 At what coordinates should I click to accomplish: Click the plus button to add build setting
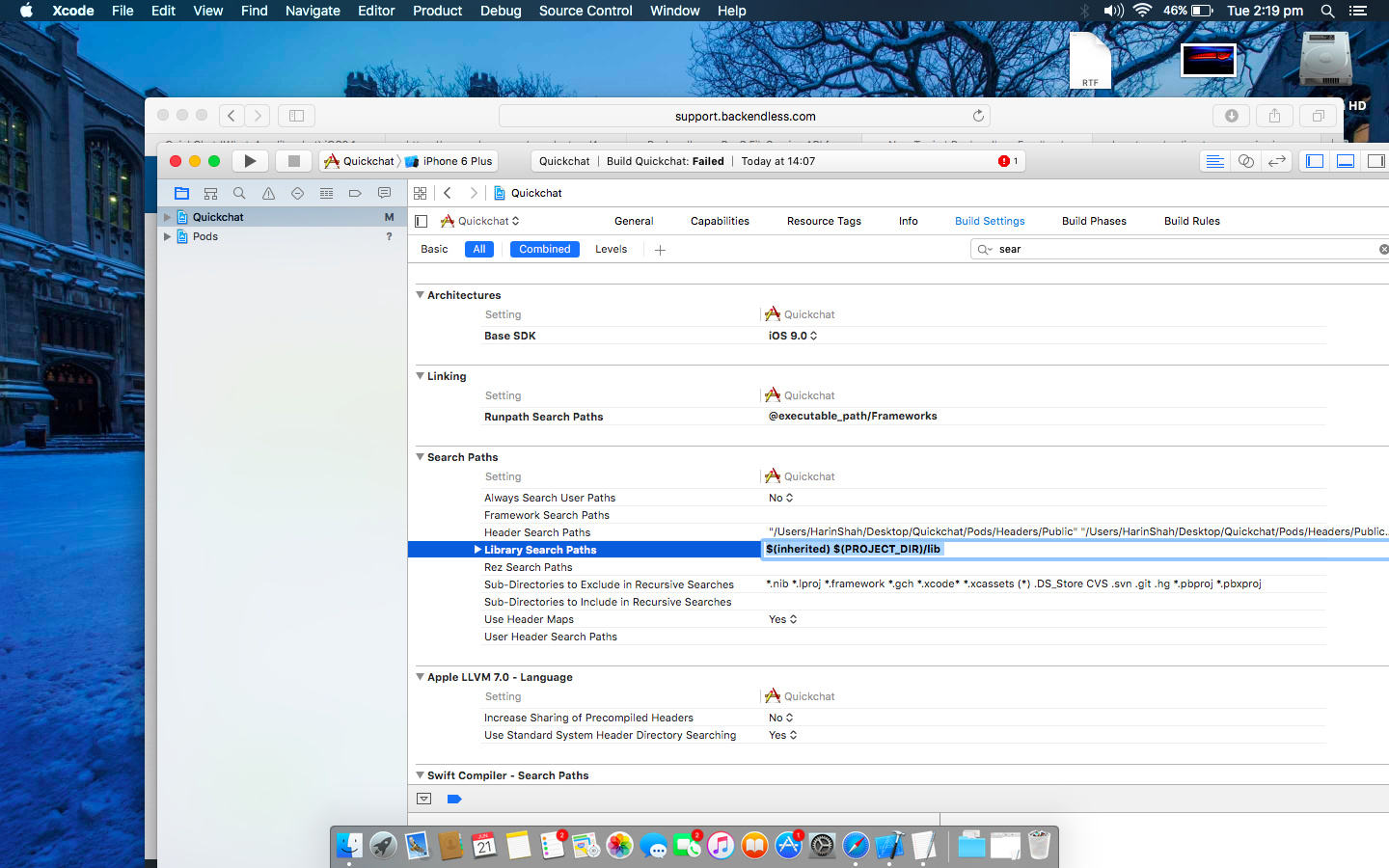(660, 250)
